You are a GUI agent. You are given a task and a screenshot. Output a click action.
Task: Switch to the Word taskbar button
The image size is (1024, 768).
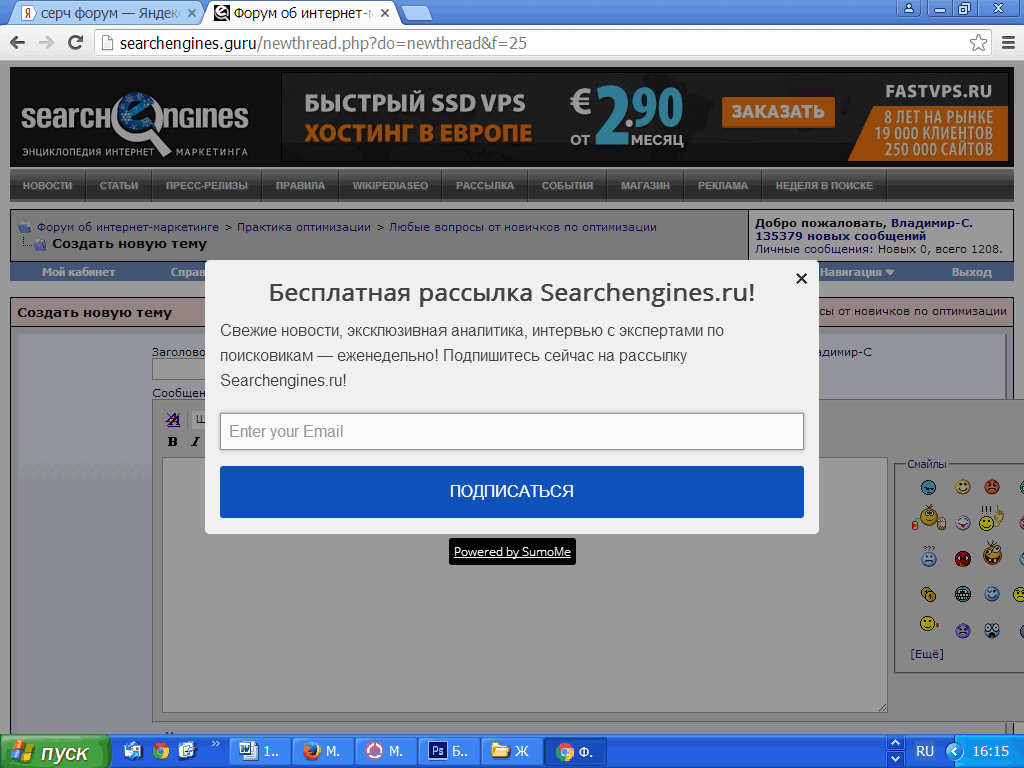click(x=261, y=752)
